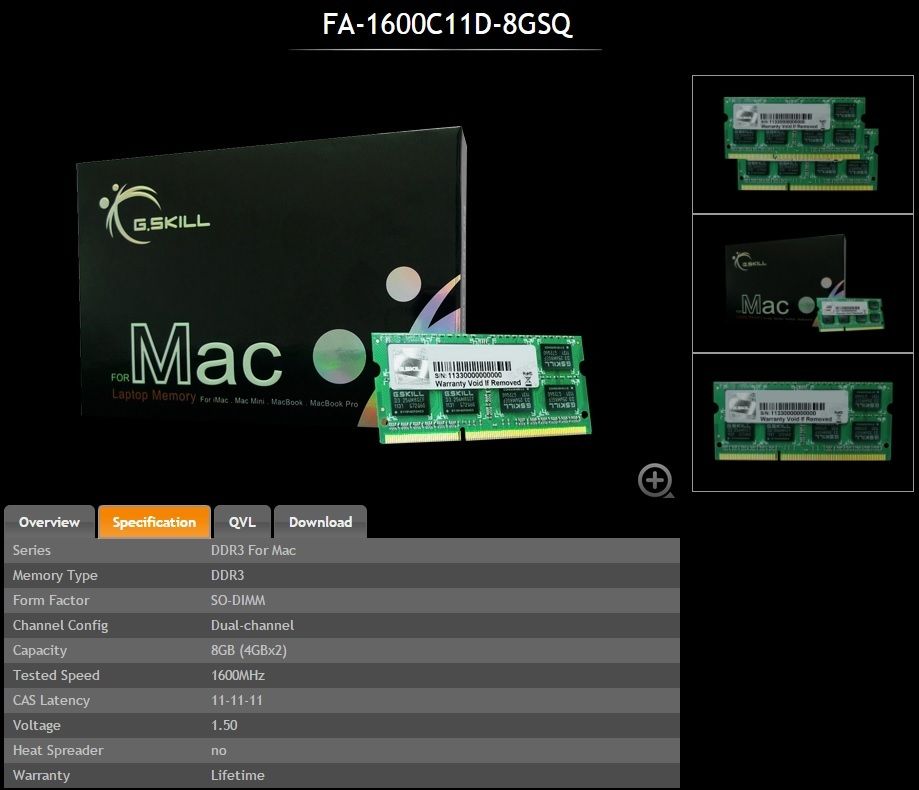This screenshot has height=790, width=919.
Task: Click the value 11-11-11
Action: click(x=237, y=700)
